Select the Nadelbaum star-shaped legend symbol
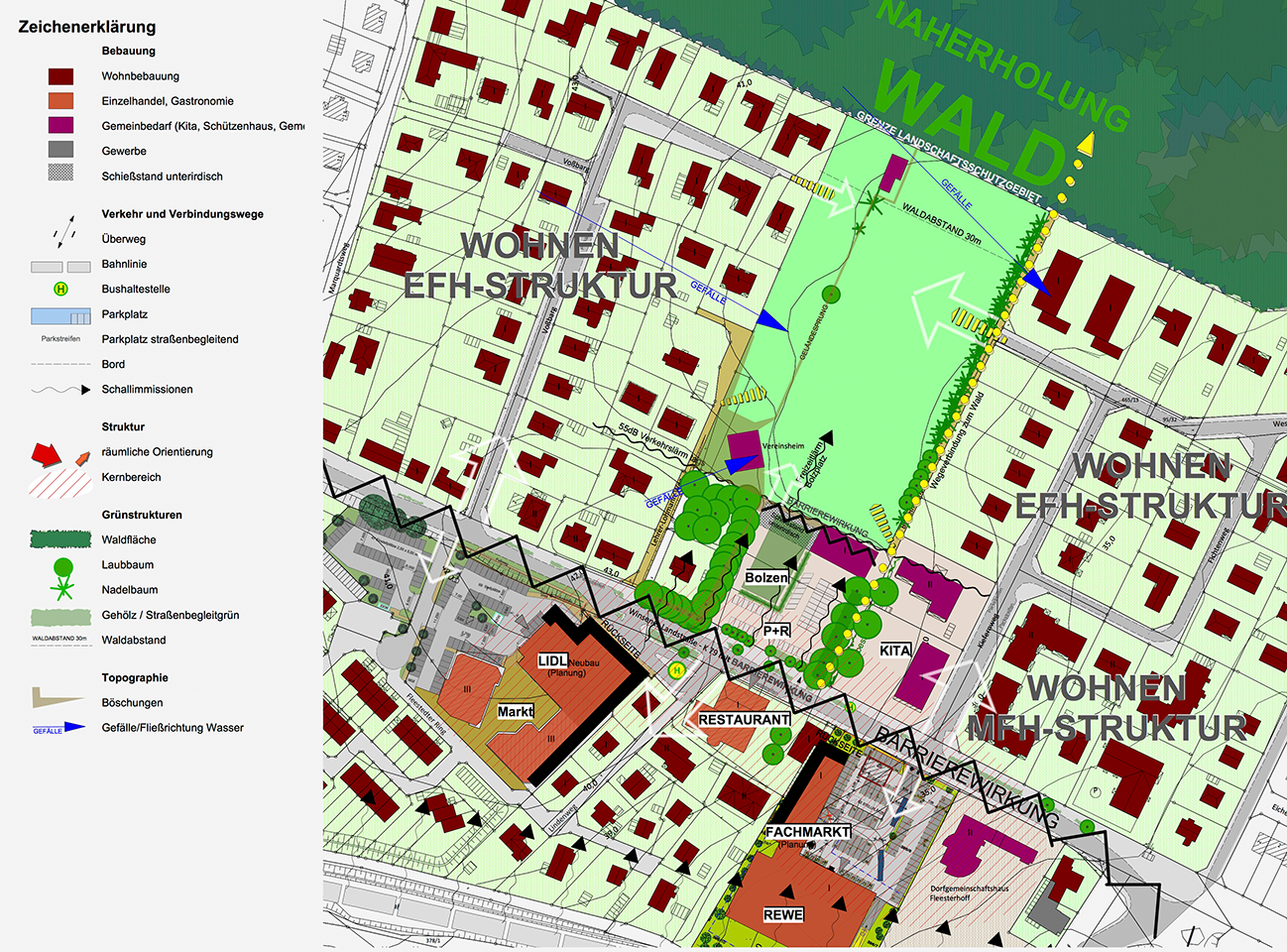 click(62, 591)
